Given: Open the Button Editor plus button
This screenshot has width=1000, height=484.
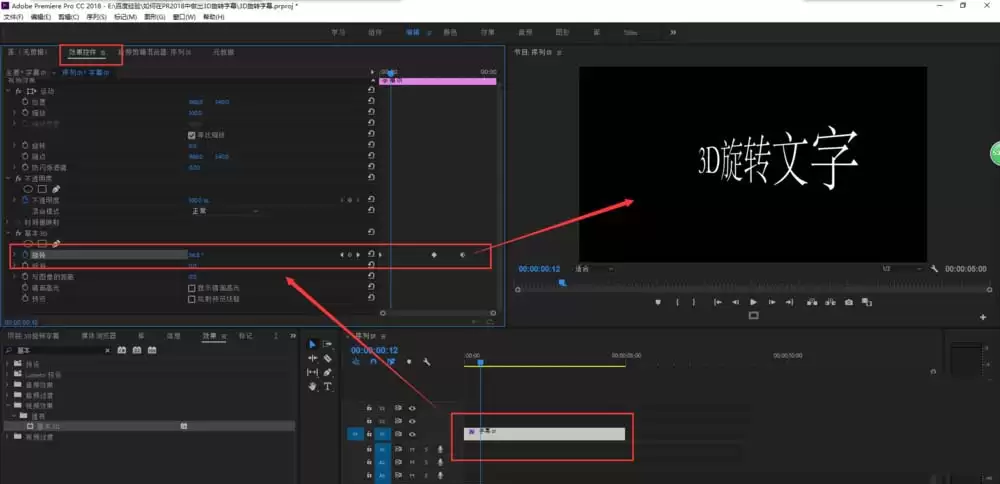Looking at the screenshot, I should pos(983,317).
